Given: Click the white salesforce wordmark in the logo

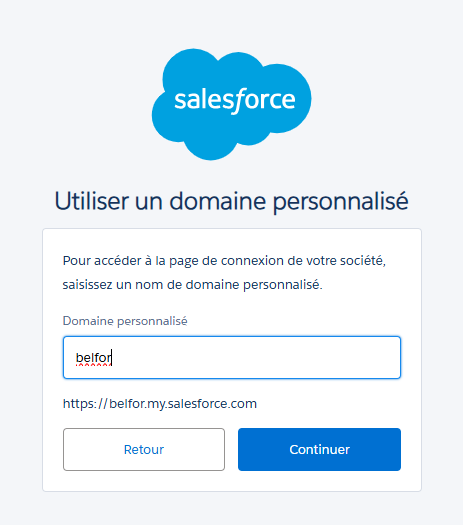Looking at the screenshot, I should pyautogui.click(x=235, y=100).
